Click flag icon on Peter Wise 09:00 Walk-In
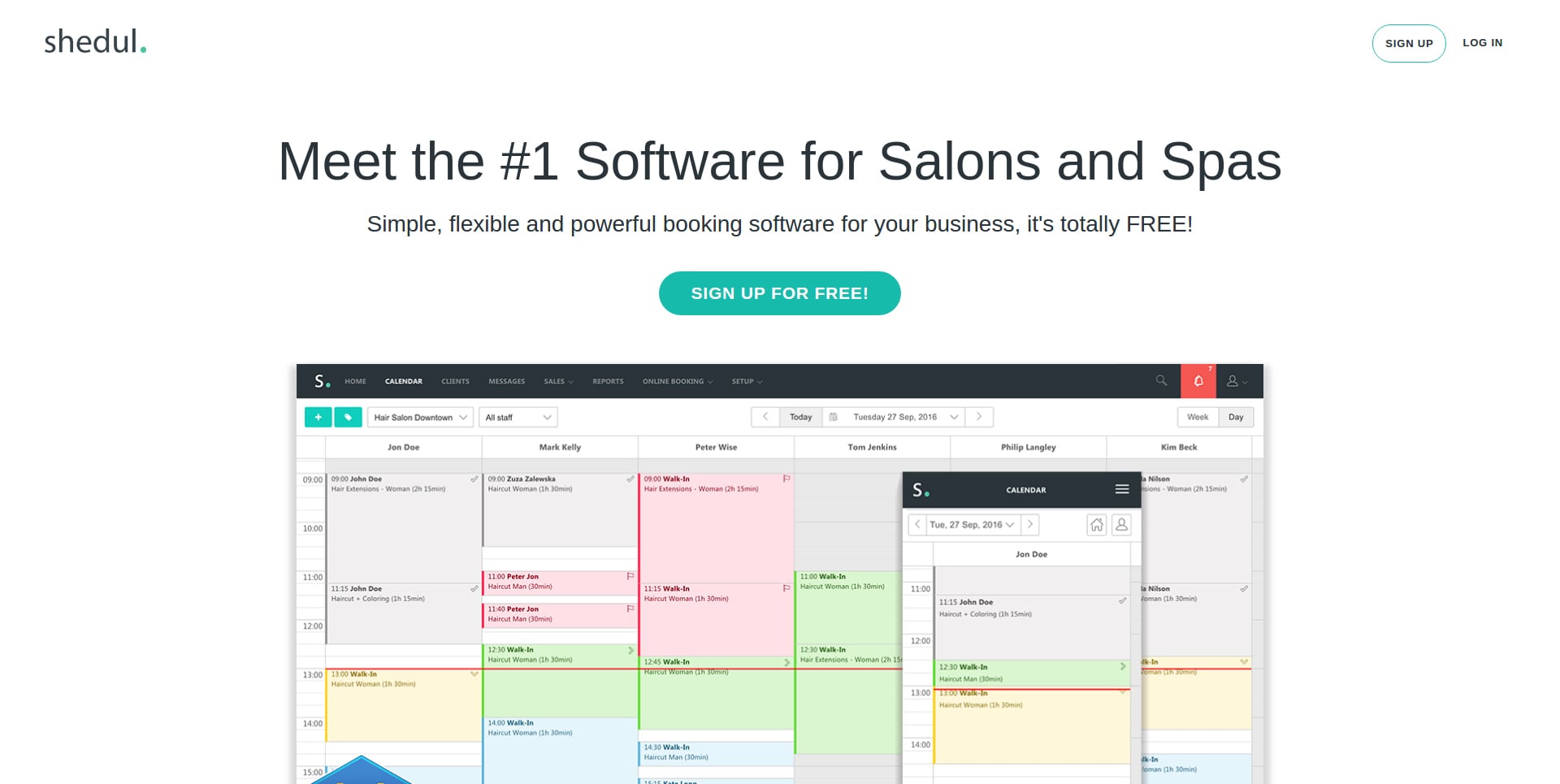Viewport: 1560px width, 784px height. coord(786,479)
